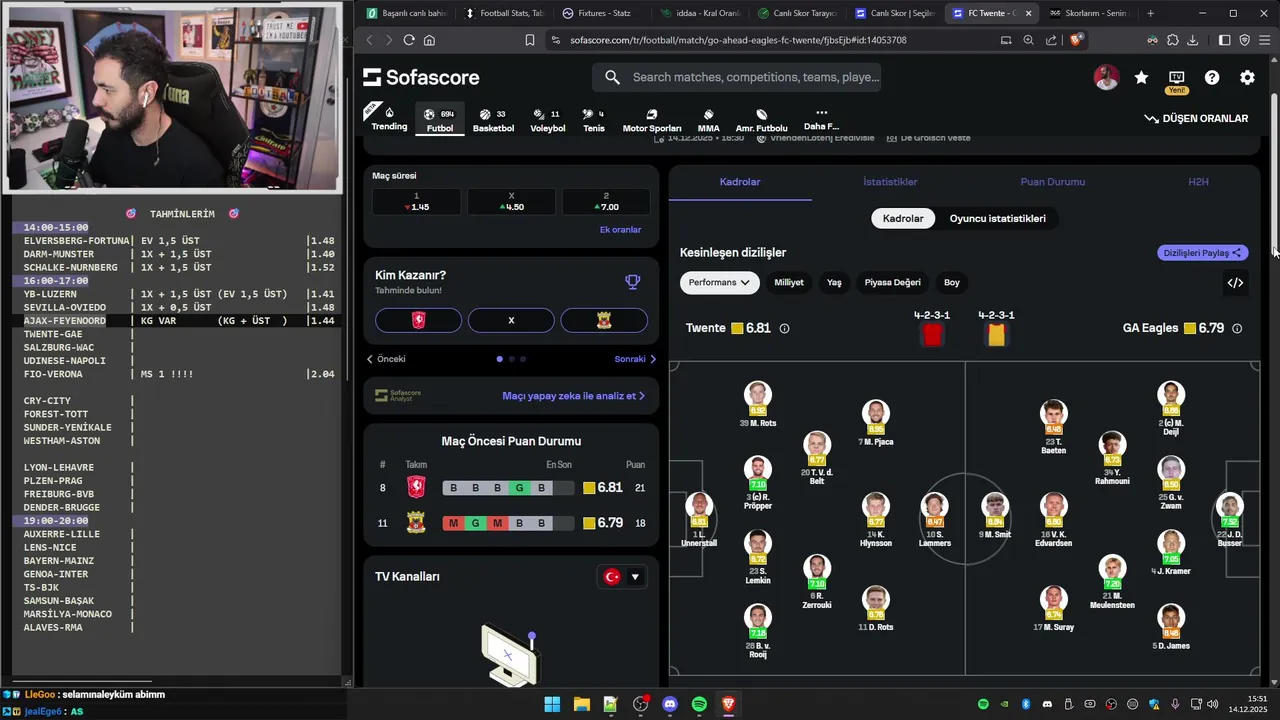The width and height of the screenshot is (1280, 720).
Task: Click the trophy icon in Kim Kazanır
Action: (x=632, y=282)
